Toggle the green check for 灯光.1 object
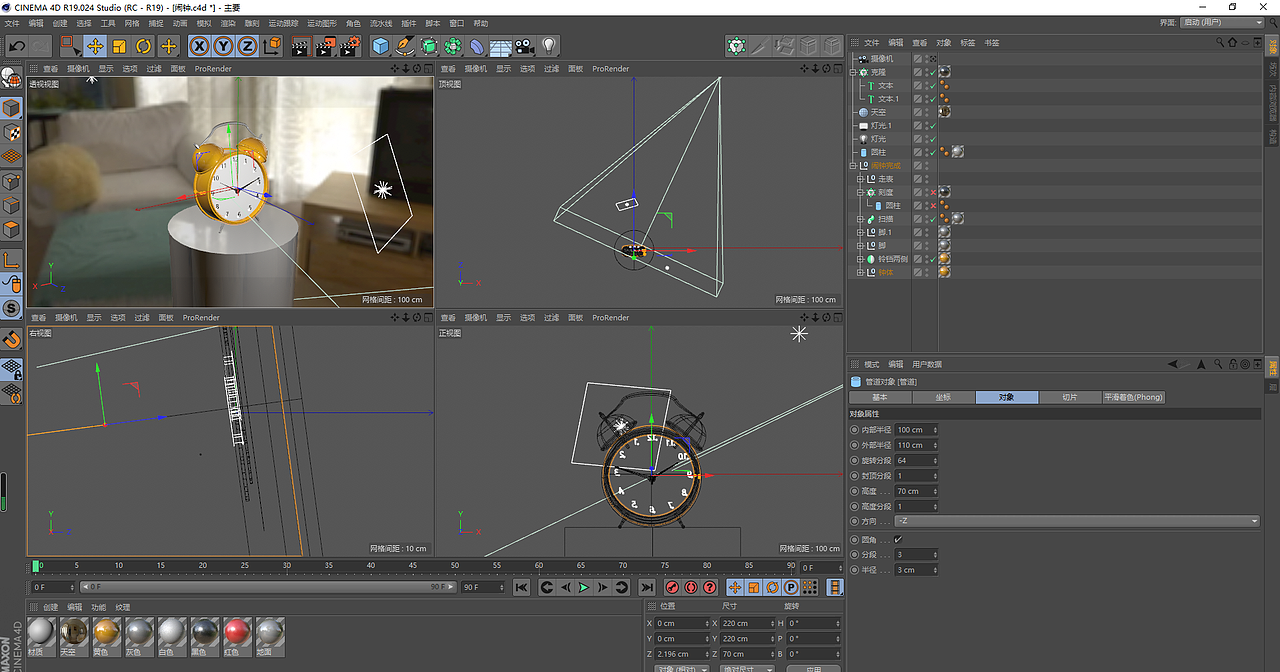 pos(933,126)
